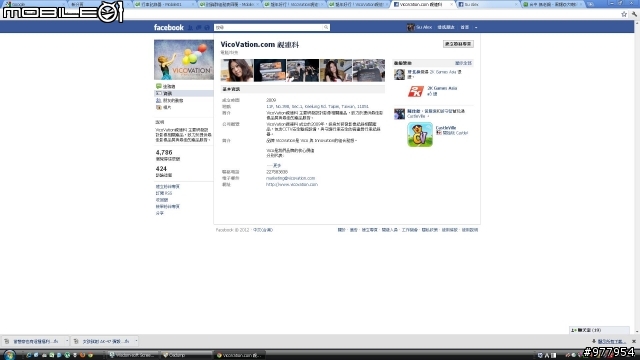Viewport: 640px width, 360px height.
Task: Click info icon in left sidebar
Action: [158, 93]
